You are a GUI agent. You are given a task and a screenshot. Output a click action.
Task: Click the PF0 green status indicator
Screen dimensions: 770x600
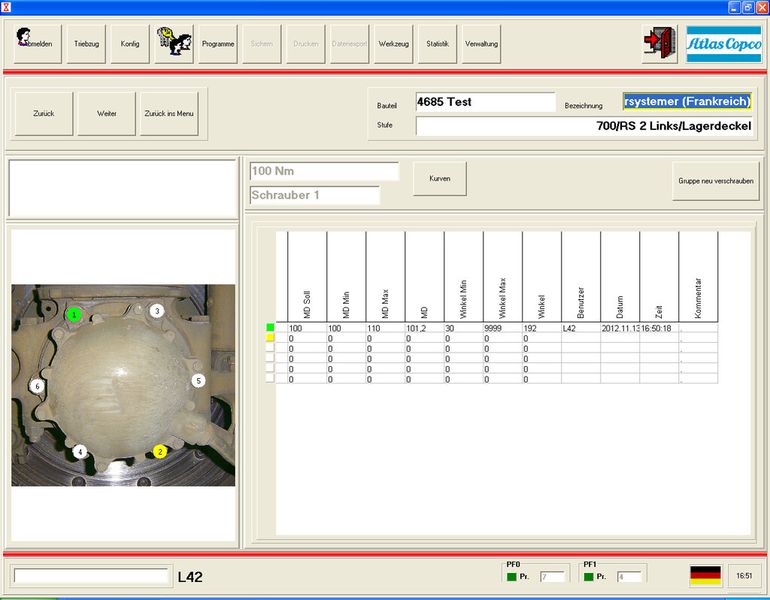[512, 577]
